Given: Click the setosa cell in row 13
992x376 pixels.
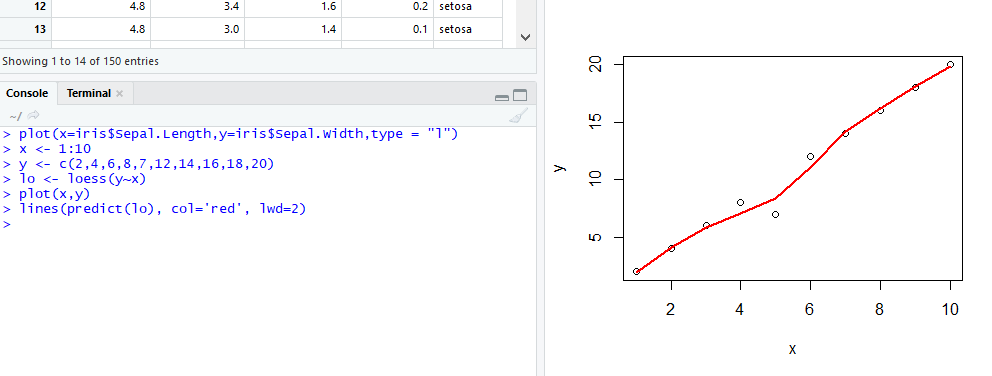Looking at the screenshot, I should (468, 29).
